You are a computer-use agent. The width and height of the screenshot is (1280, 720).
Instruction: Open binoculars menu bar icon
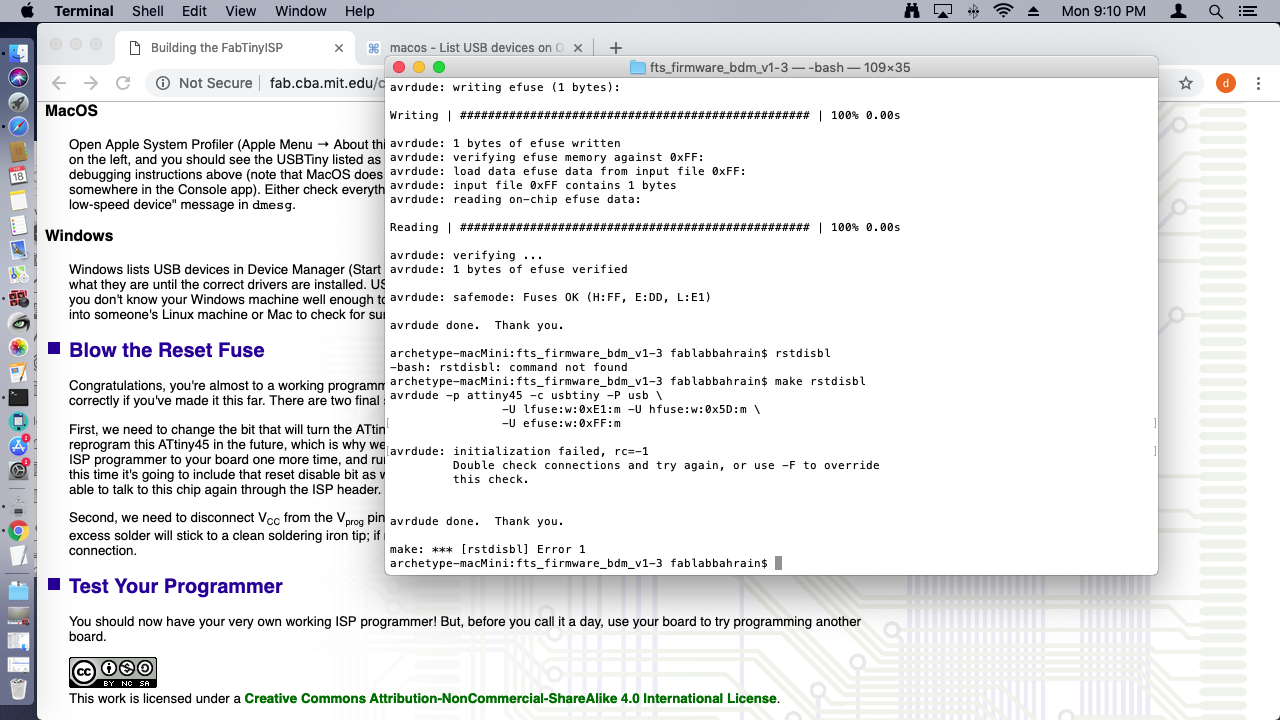point(911,11)
